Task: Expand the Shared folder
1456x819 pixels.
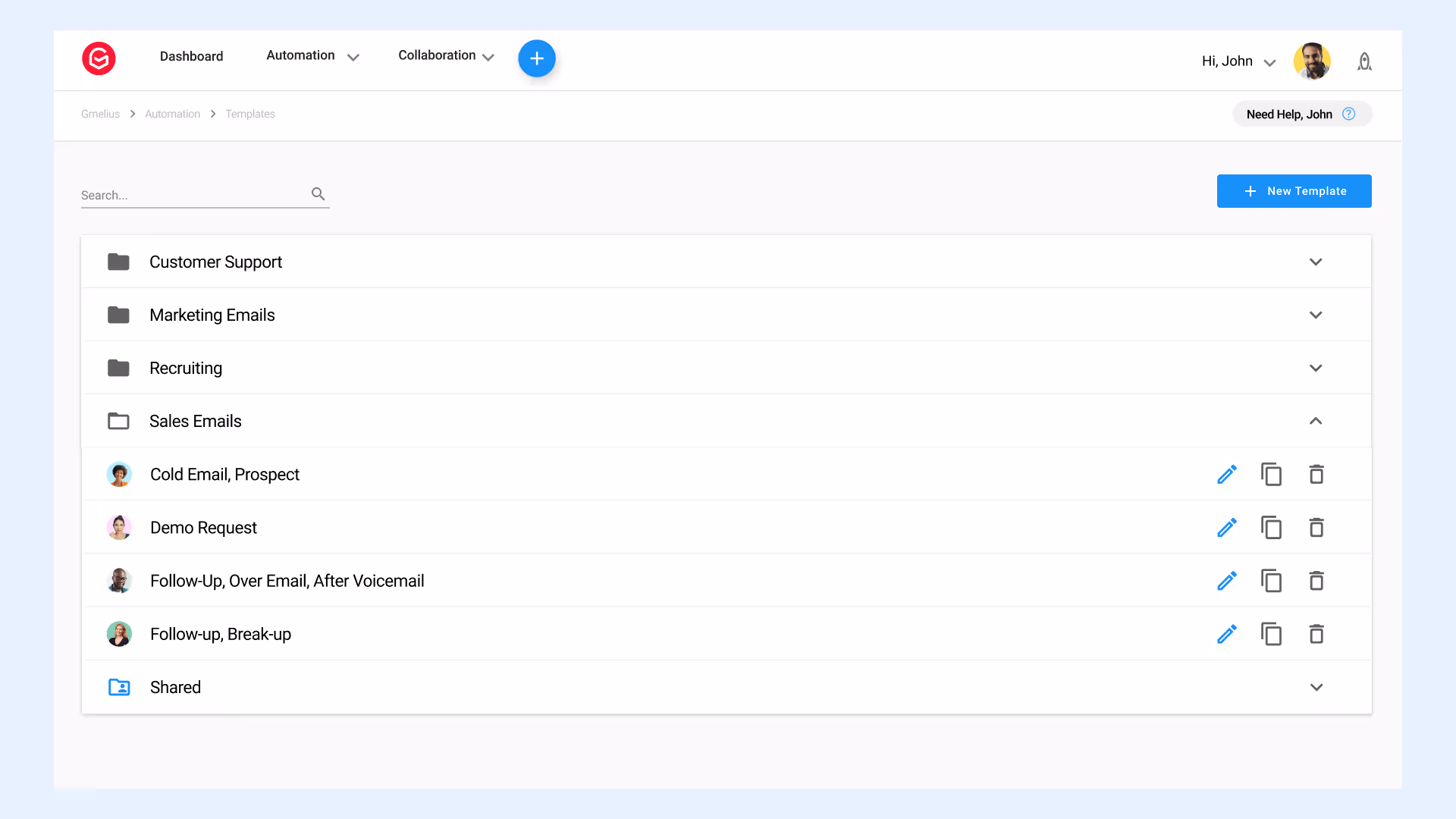Action: [1316, 687]
